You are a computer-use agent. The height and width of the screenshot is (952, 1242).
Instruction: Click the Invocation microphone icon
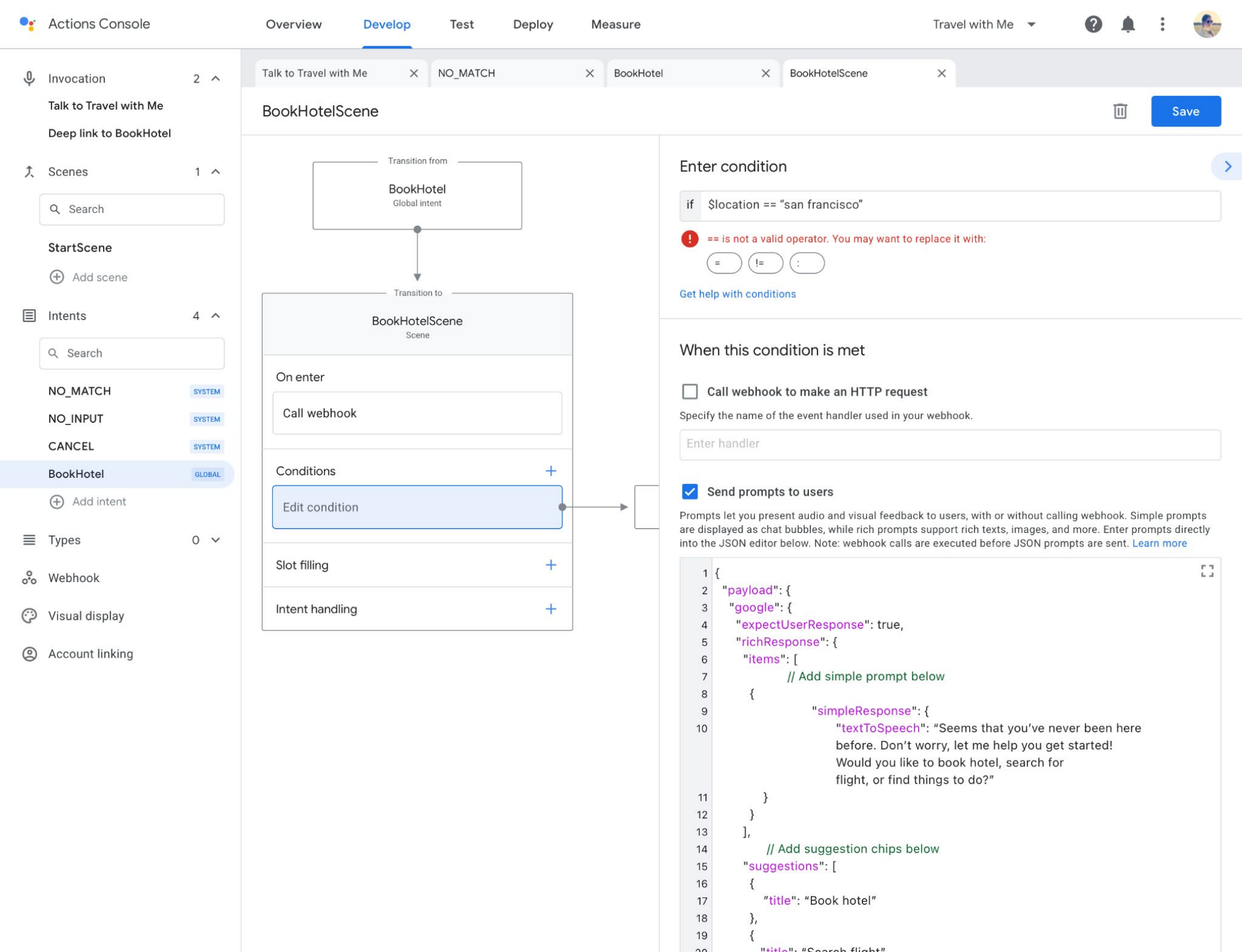[x=29, y=79]
